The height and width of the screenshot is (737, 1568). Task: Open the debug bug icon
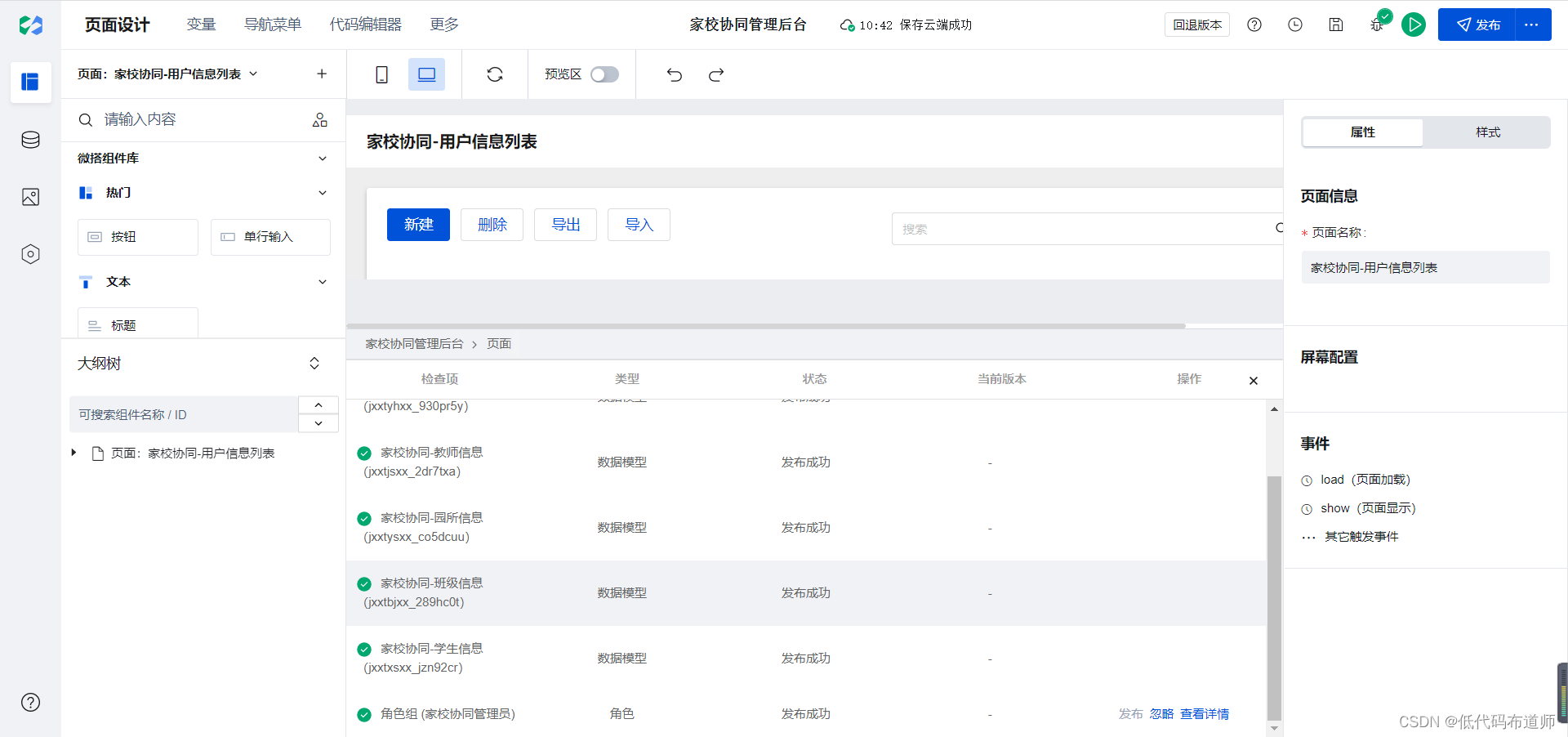point(1377,25)
